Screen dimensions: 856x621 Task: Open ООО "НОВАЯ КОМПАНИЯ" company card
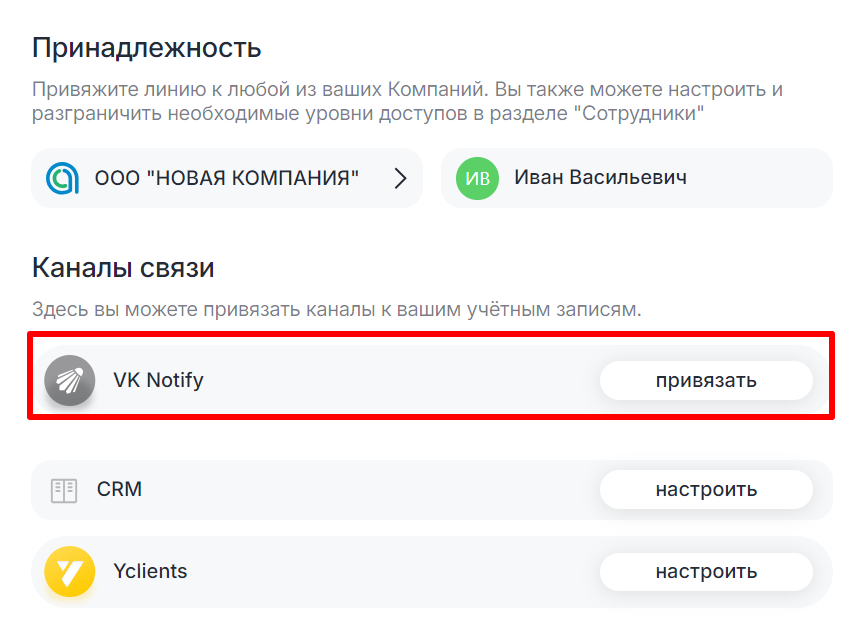(x=226, y=178)
